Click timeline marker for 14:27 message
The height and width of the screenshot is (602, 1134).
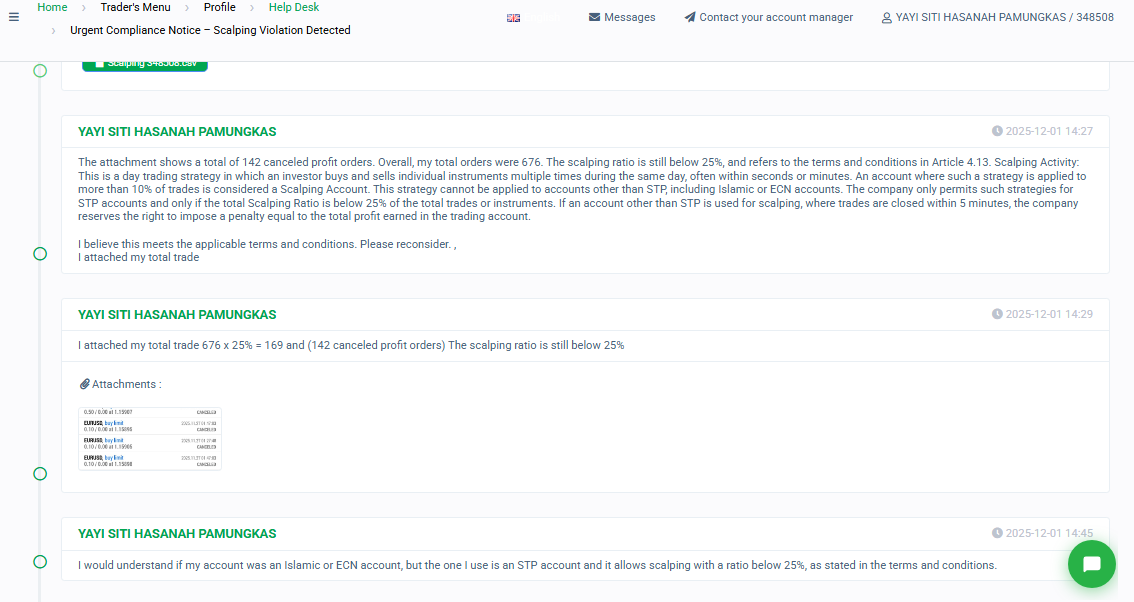pyautogui.click(x=40, y=254)
